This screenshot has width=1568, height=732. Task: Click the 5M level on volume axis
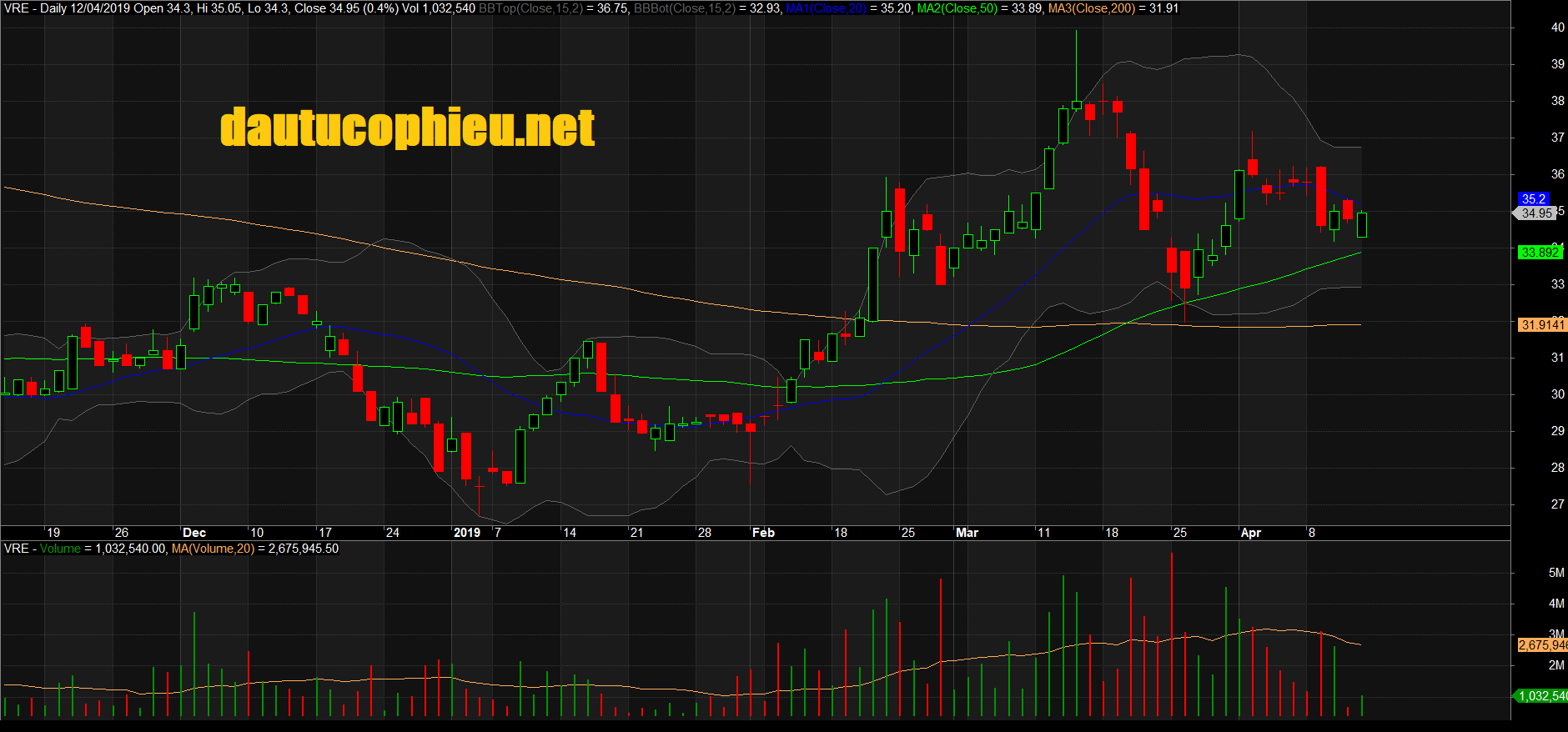[1556, 573]
